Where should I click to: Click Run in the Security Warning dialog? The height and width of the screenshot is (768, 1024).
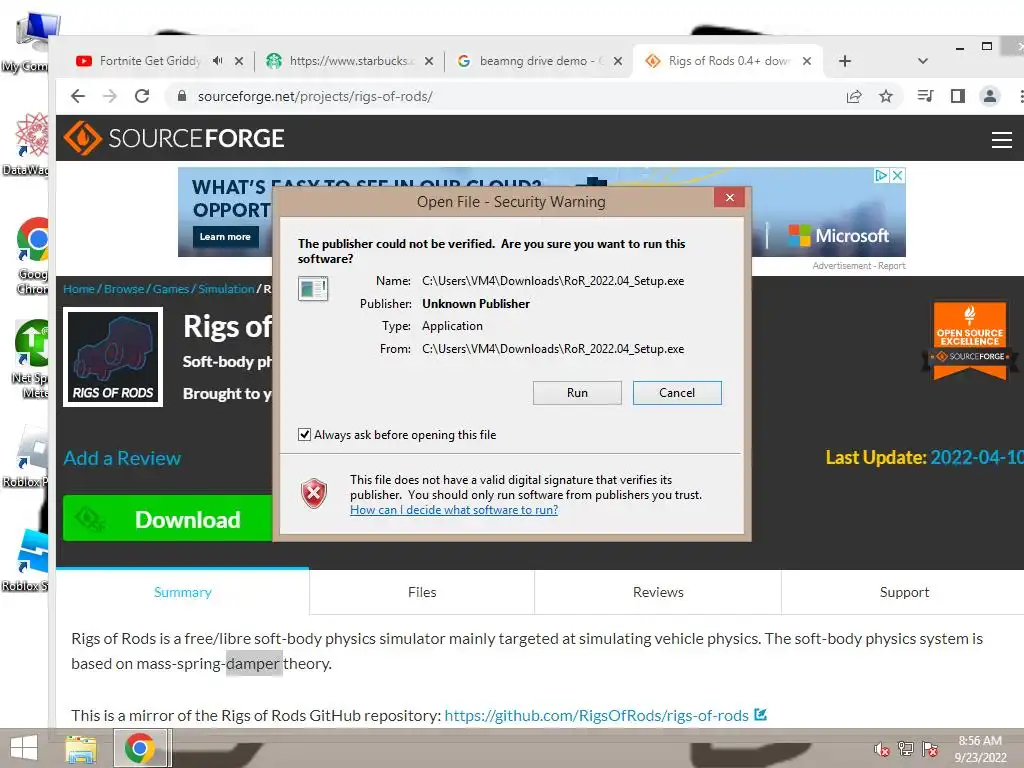577,392
